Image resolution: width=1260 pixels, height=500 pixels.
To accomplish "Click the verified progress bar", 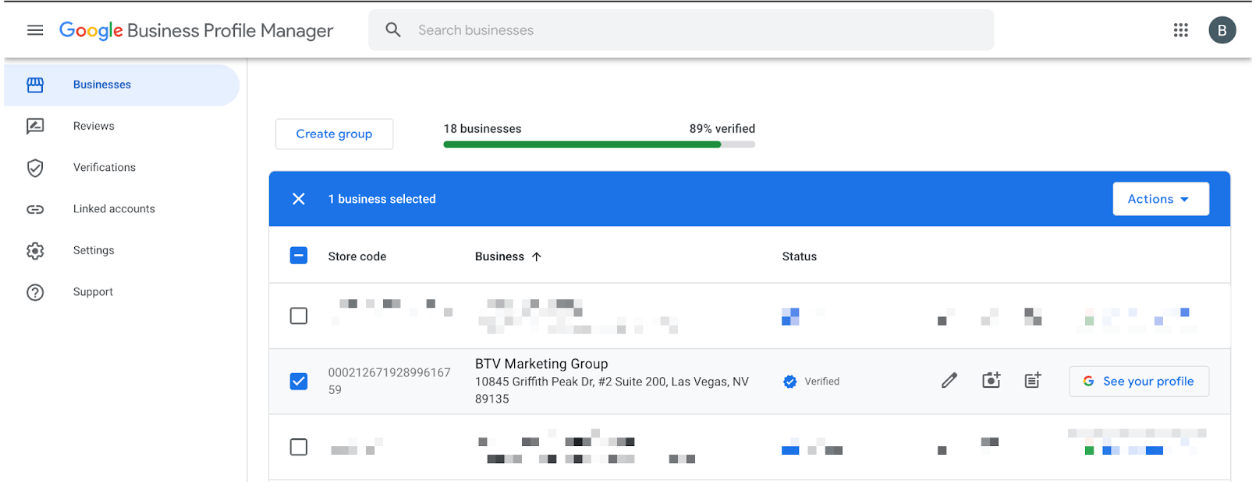I will (x=599, y=144).
